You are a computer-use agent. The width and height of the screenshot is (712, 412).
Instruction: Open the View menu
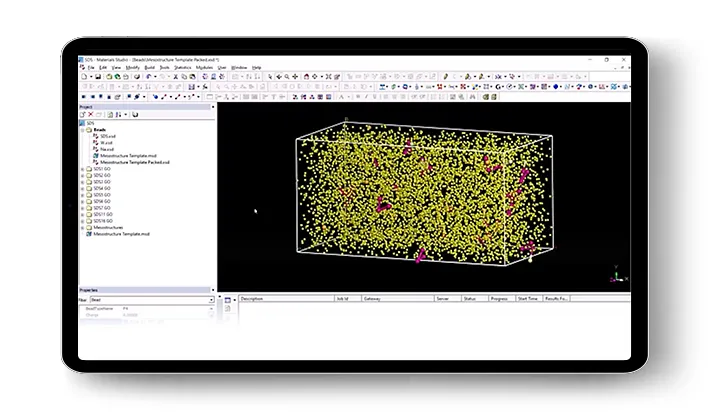116,68
